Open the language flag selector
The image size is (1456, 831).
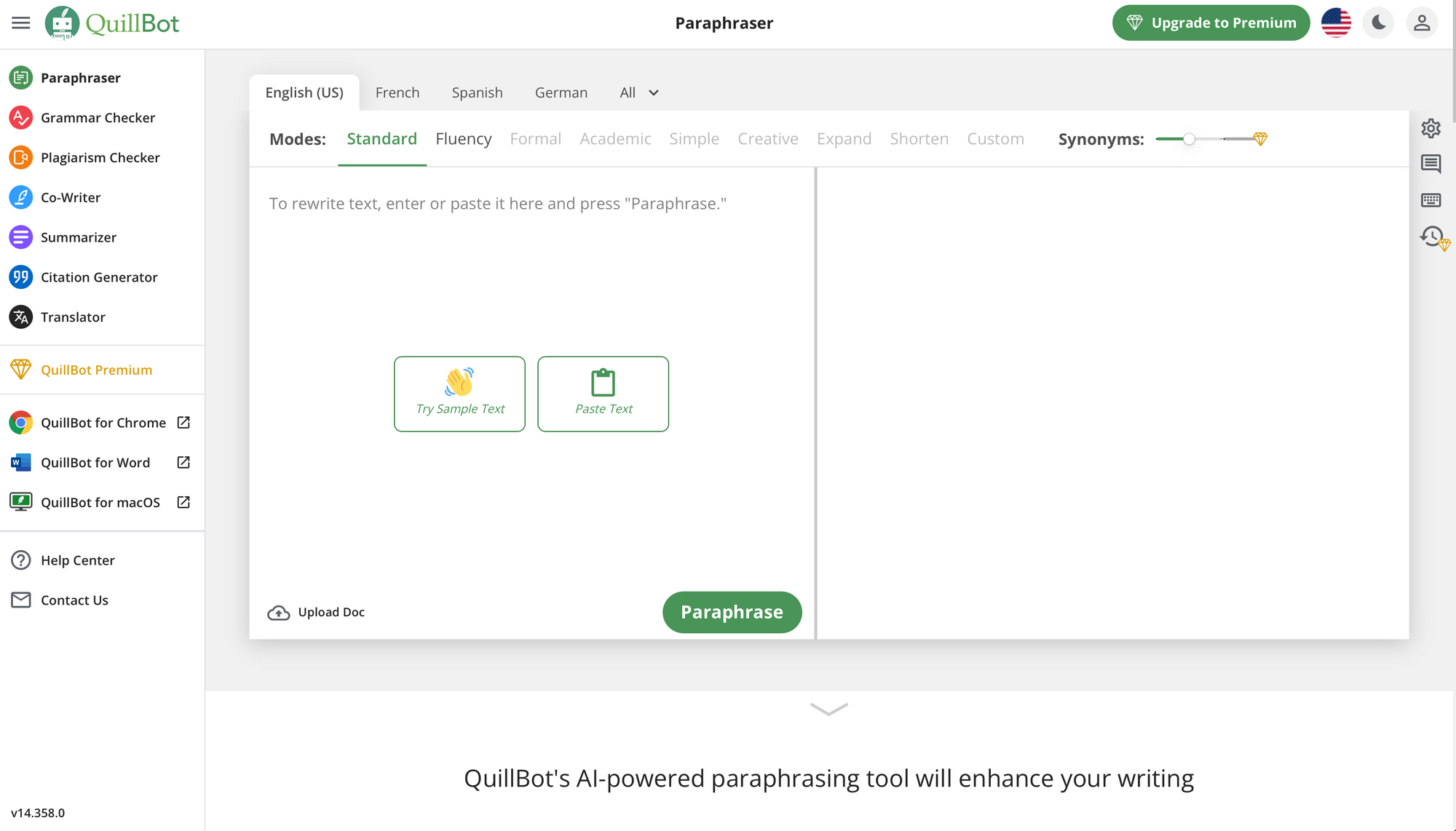point(1336,23)
